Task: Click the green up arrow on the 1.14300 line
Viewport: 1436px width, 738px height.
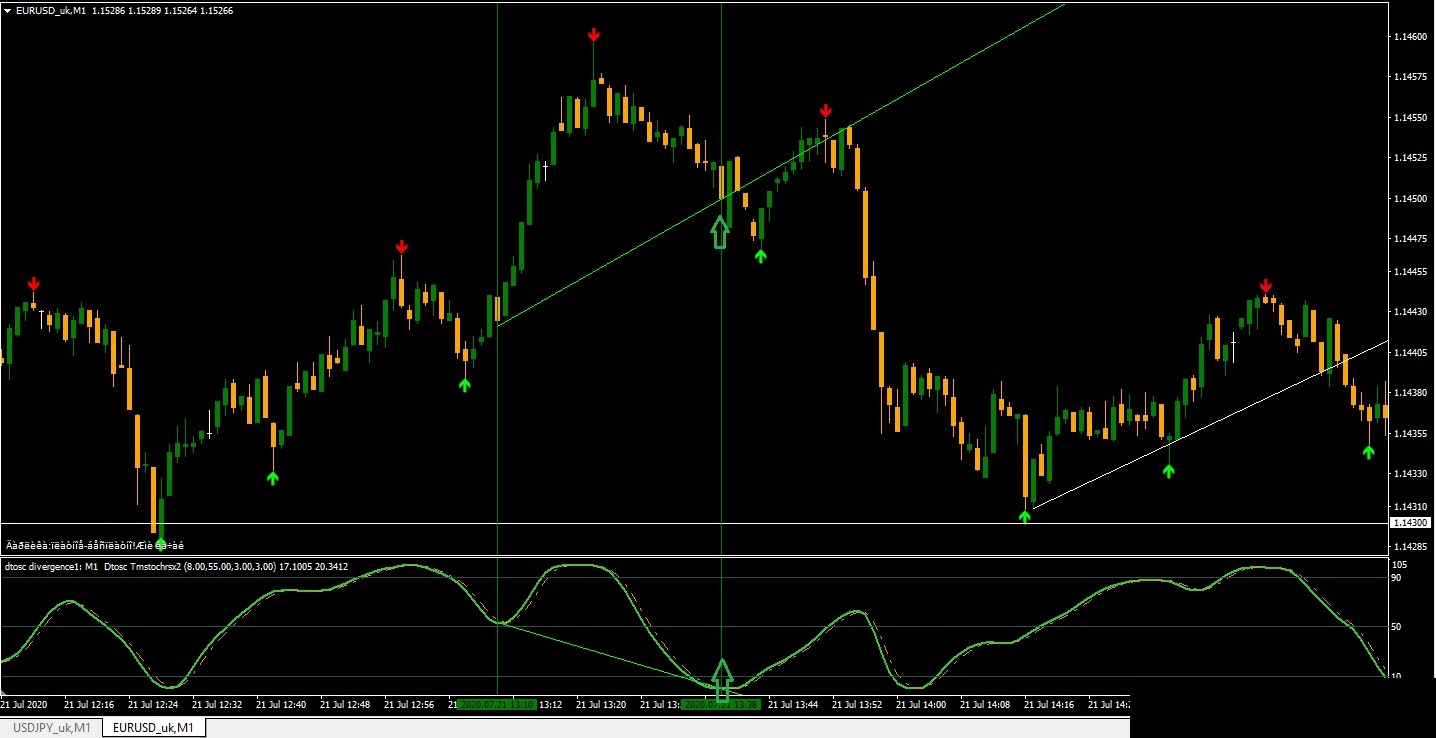Action: 160,543
